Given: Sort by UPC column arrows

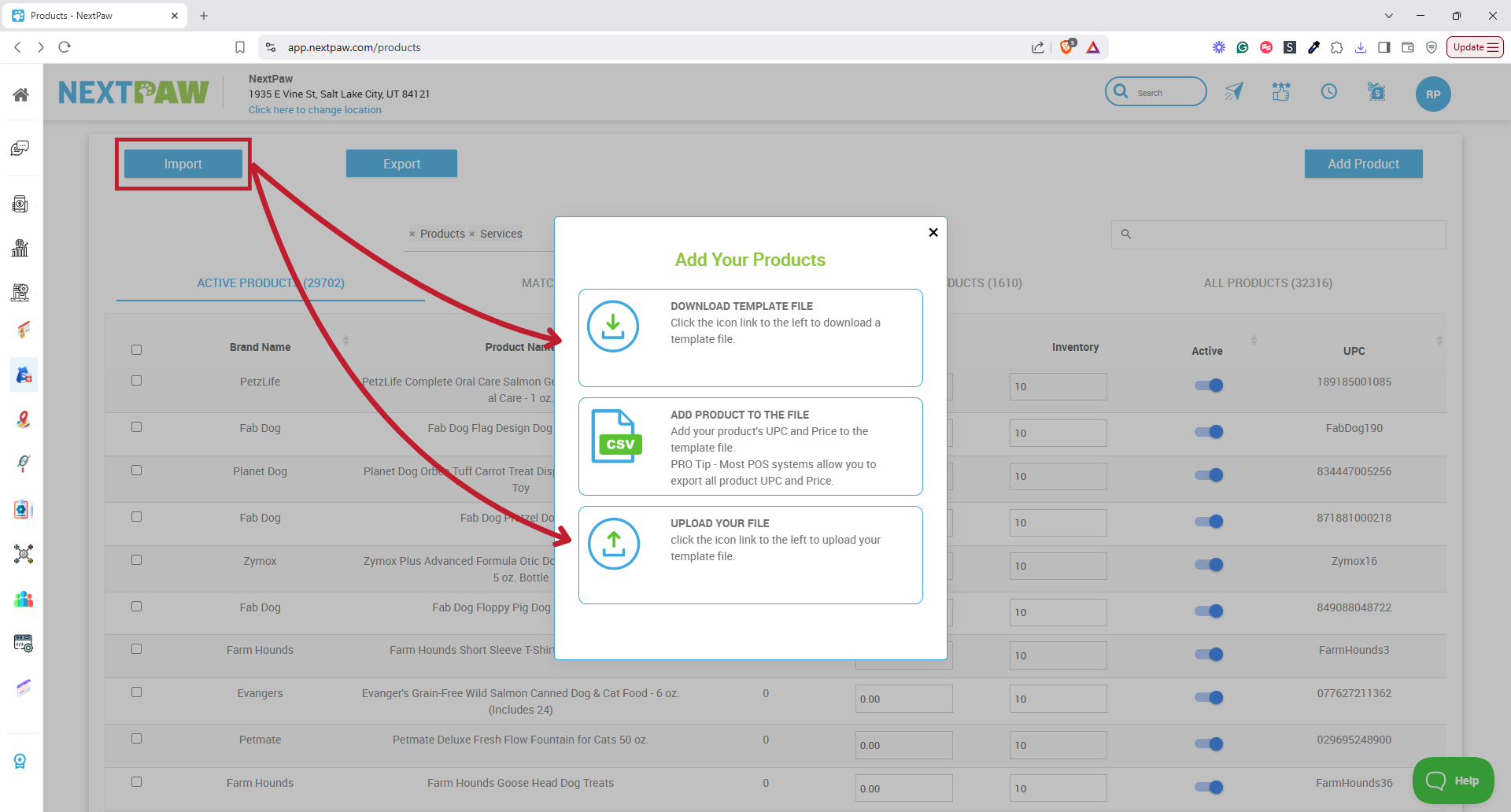Looking at the screenshot, I should pyautogui.click(x=1439, y=341).
